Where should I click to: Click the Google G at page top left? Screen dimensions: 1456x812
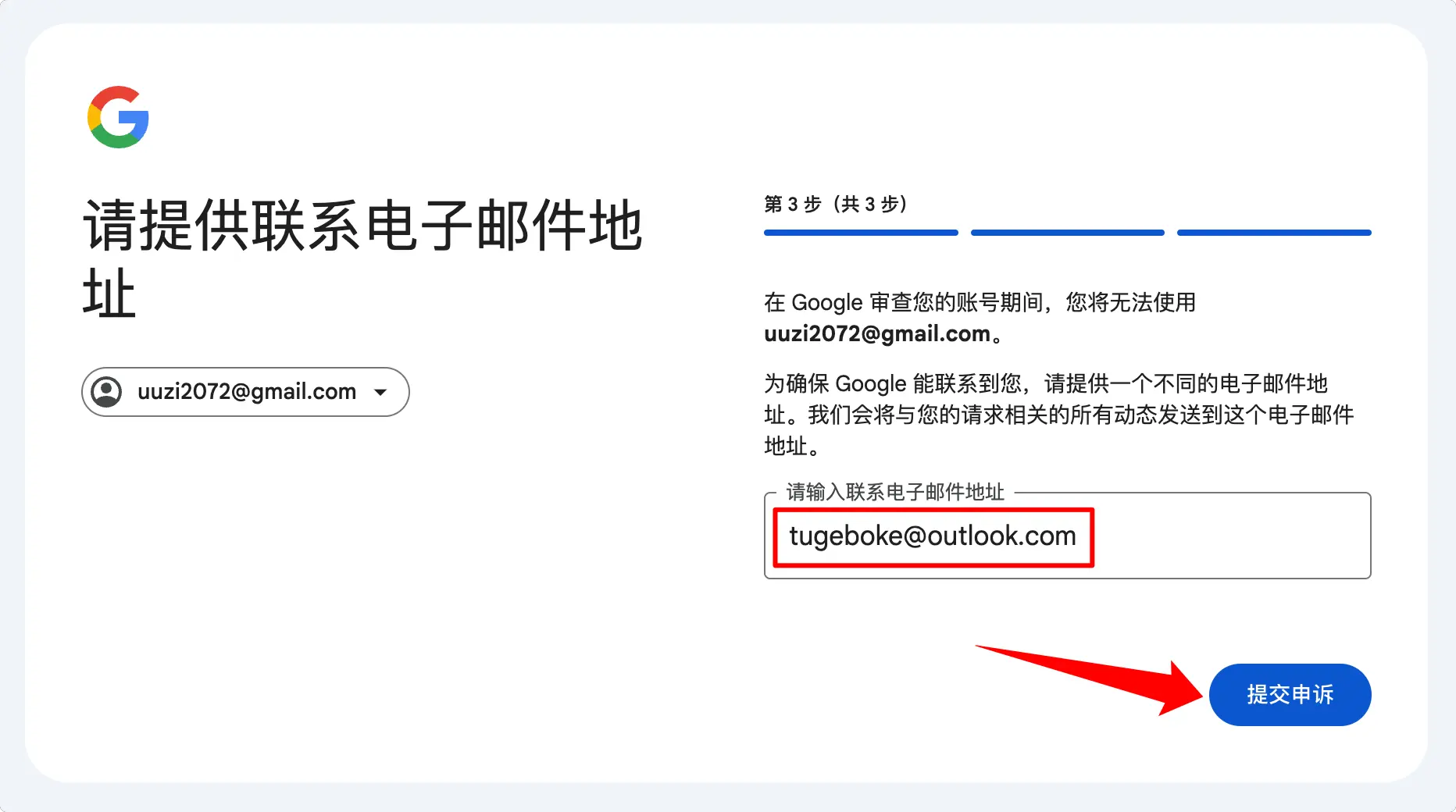pyautogui.click(x=118, y=116)
